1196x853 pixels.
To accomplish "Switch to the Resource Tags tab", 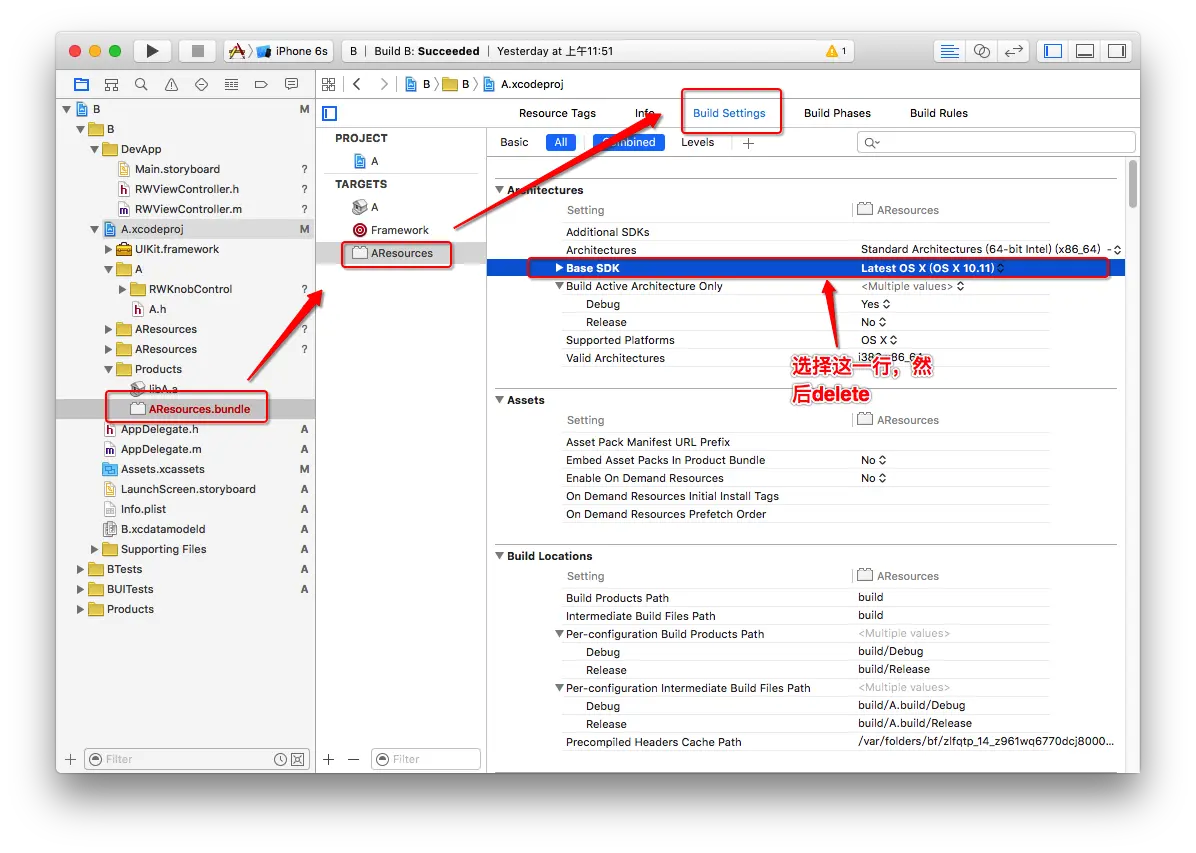I will (x=557, y=113).
